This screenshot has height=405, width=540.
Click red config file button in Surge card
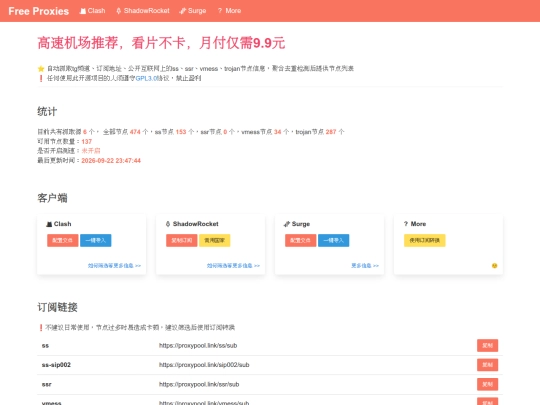(300, 240)
